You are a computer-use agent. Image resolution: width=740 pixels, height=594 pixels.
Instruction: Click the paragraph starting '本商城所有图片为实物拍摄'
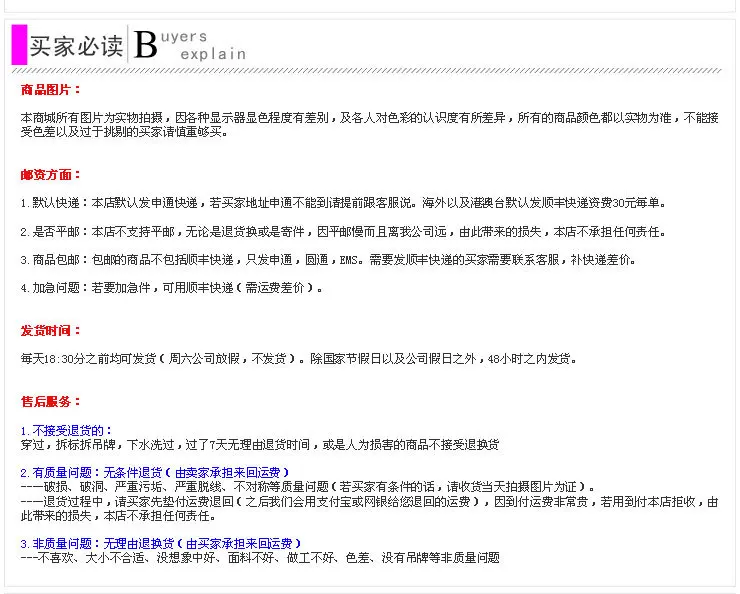point(370,125)
